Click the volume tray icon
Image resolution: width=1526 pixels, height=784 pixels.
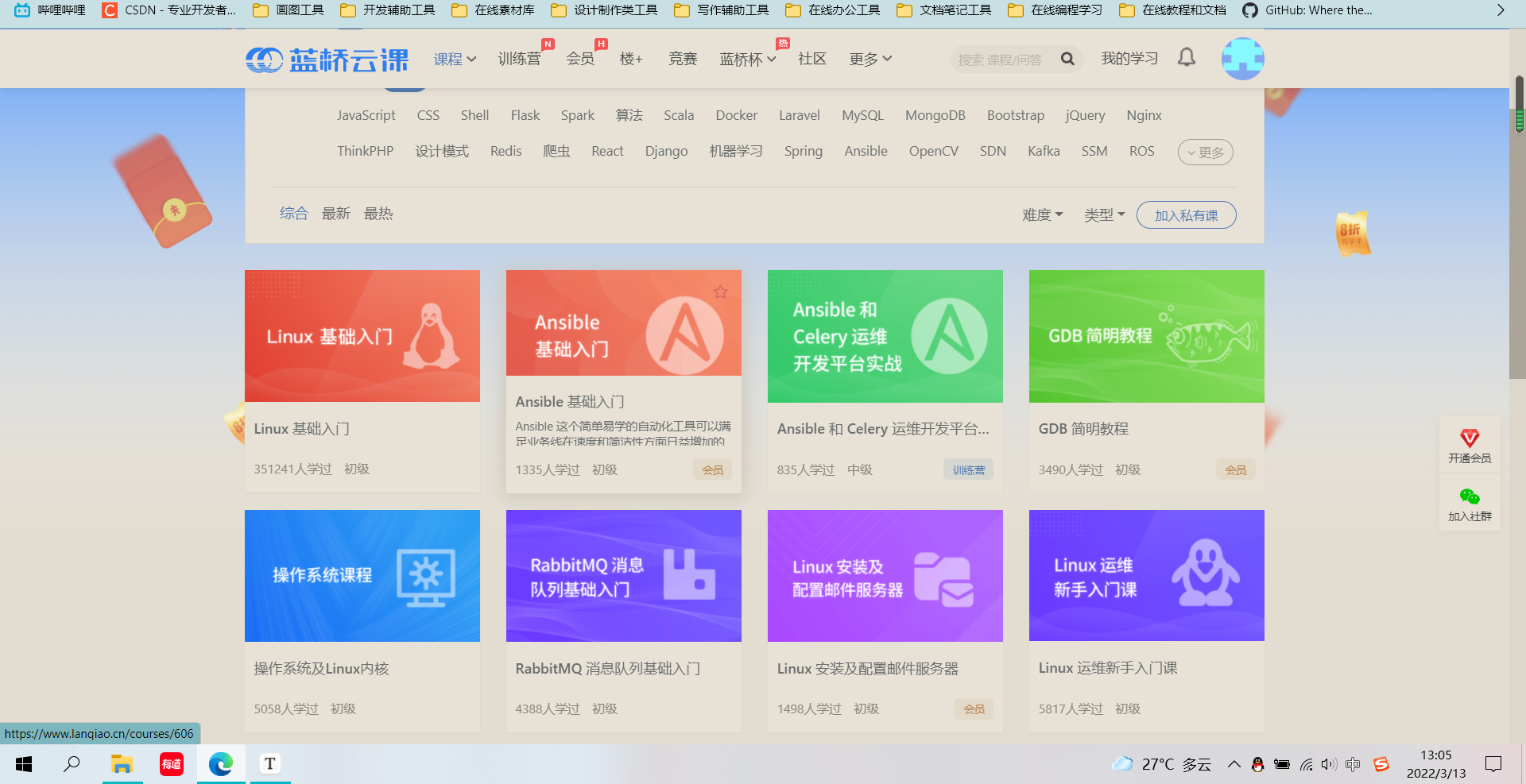[x=1329, y=764]
